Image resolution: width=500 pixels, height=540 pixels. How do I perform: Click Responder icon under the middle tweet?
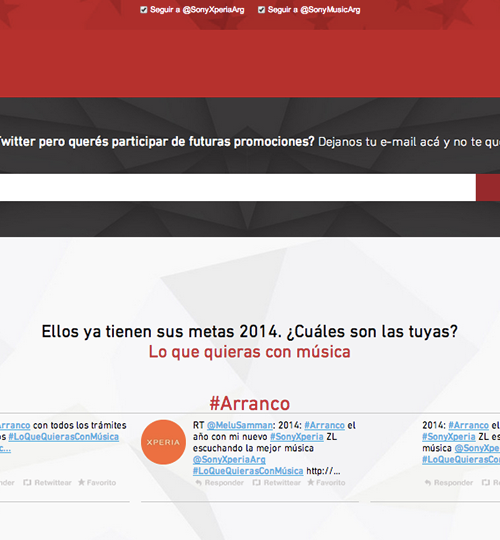coord(198,483)
